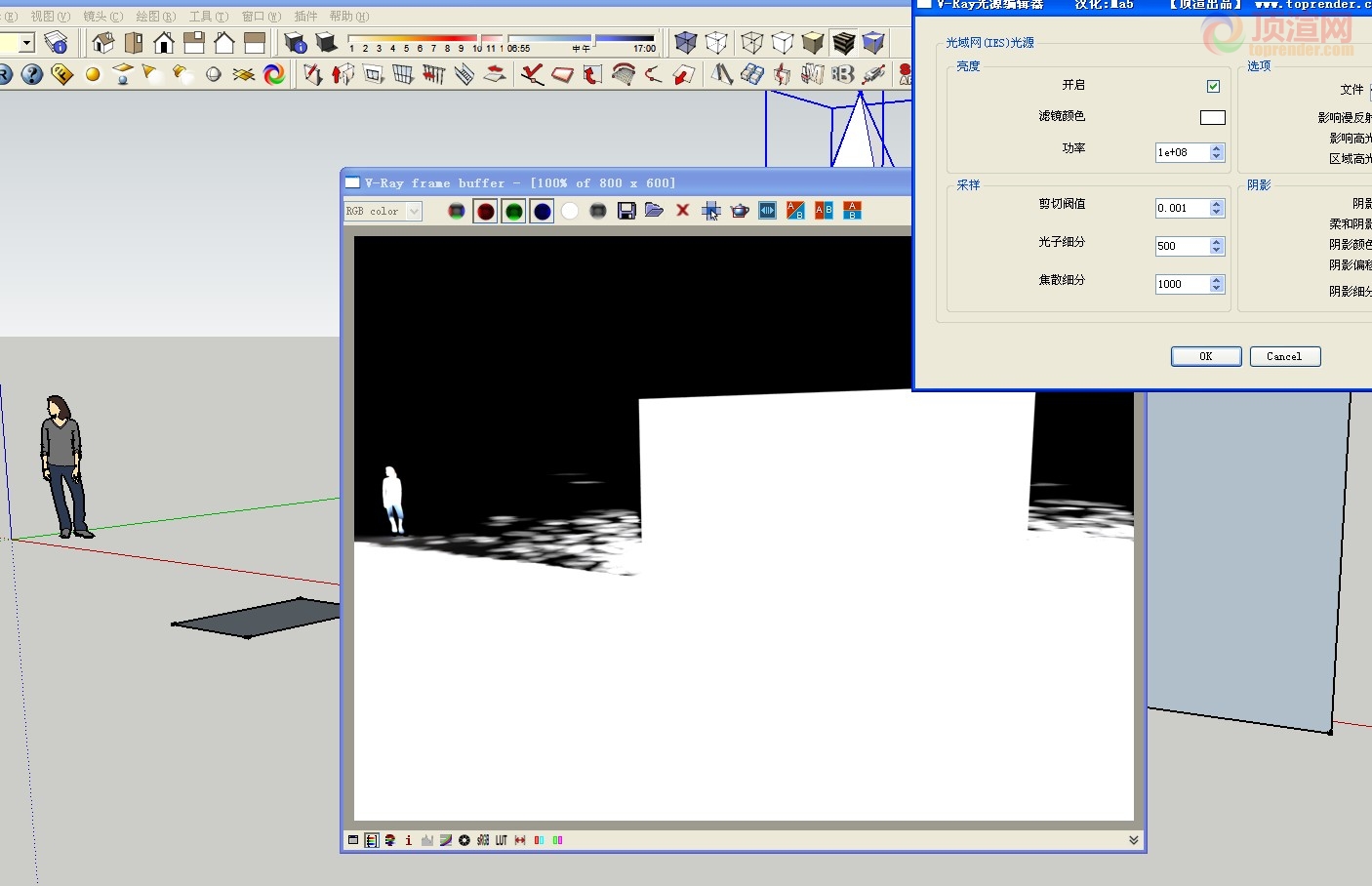Image resolution: width=1372 pixels, height=886 pixels.
Task: Click OK in V-Ray light editor
Action: point(1206,356)
